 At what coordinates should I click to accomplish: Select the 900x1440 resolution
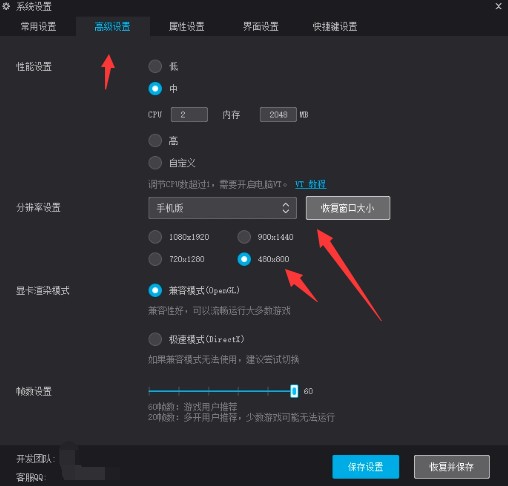244,237
